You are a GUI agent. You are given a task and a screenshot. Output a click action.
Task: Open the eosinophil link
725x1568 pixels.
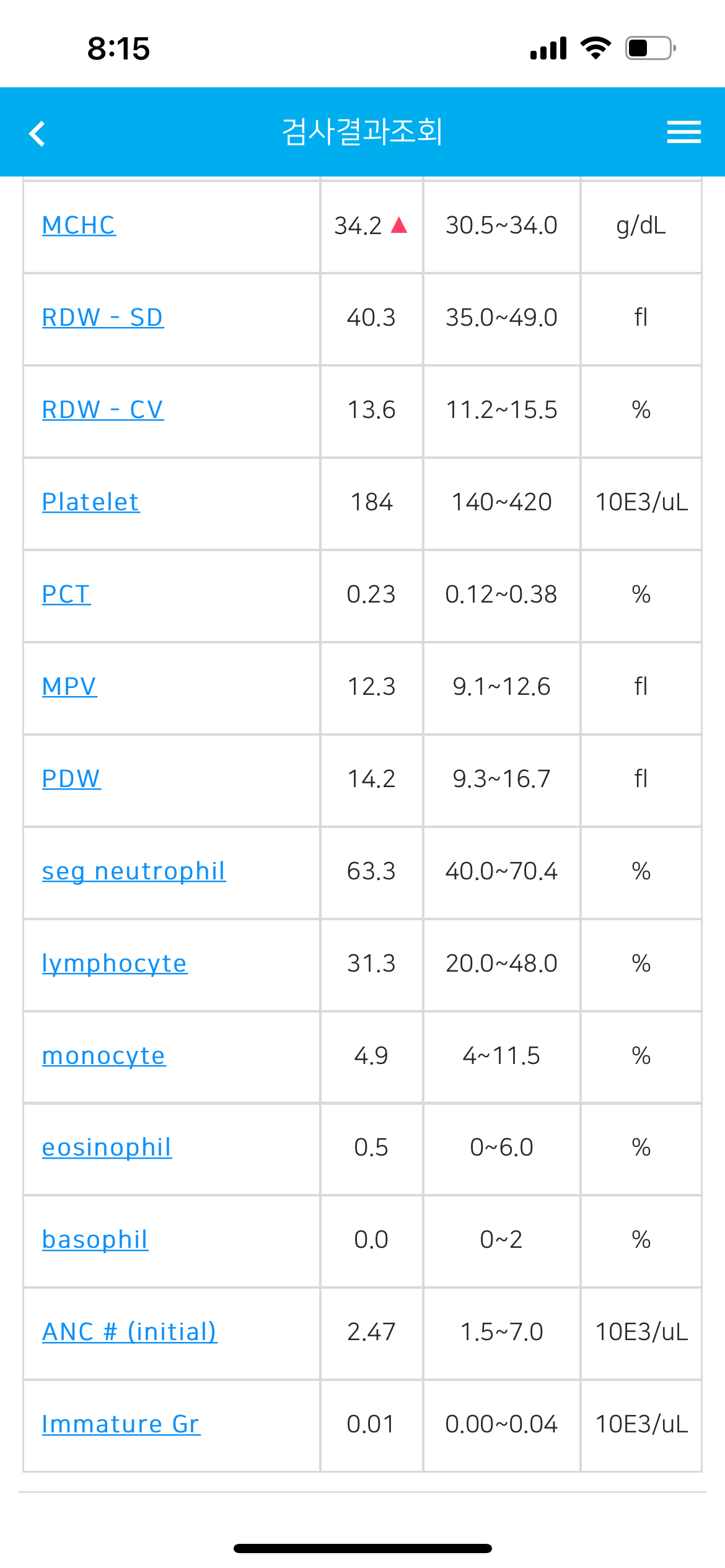pos(107,1148)
